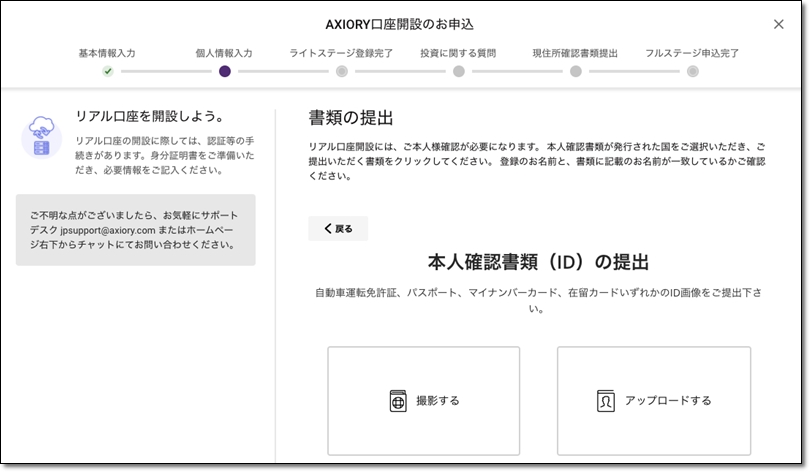Click the passport icon beside 撮影する

(398, 401)
